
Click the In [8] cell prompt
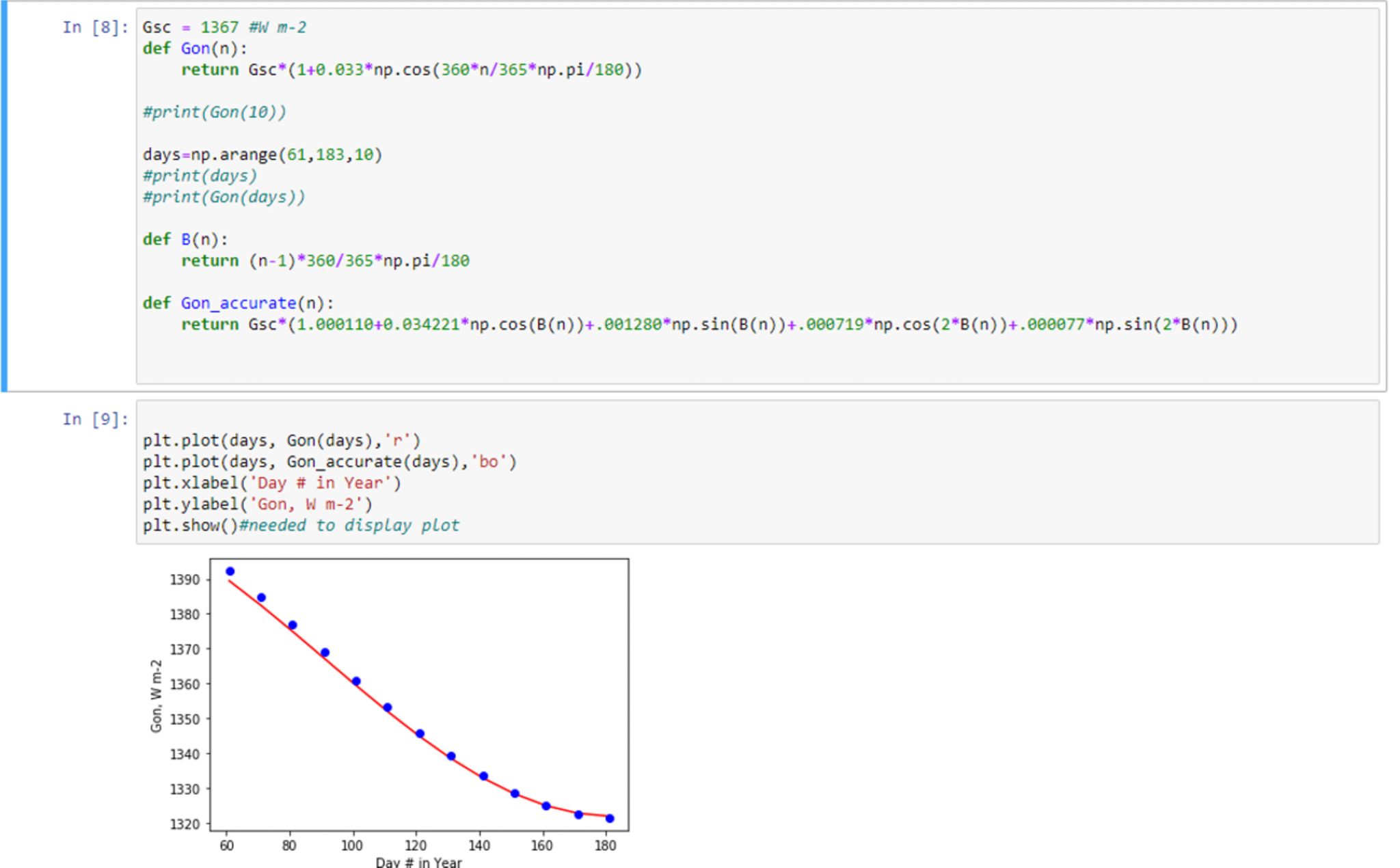[95, 27]
